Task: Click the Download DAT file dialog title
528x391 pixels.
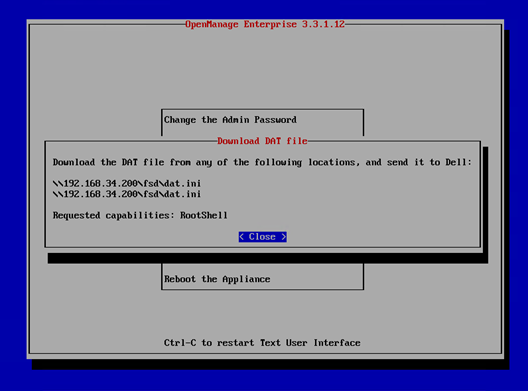Action: pos(262,141)
